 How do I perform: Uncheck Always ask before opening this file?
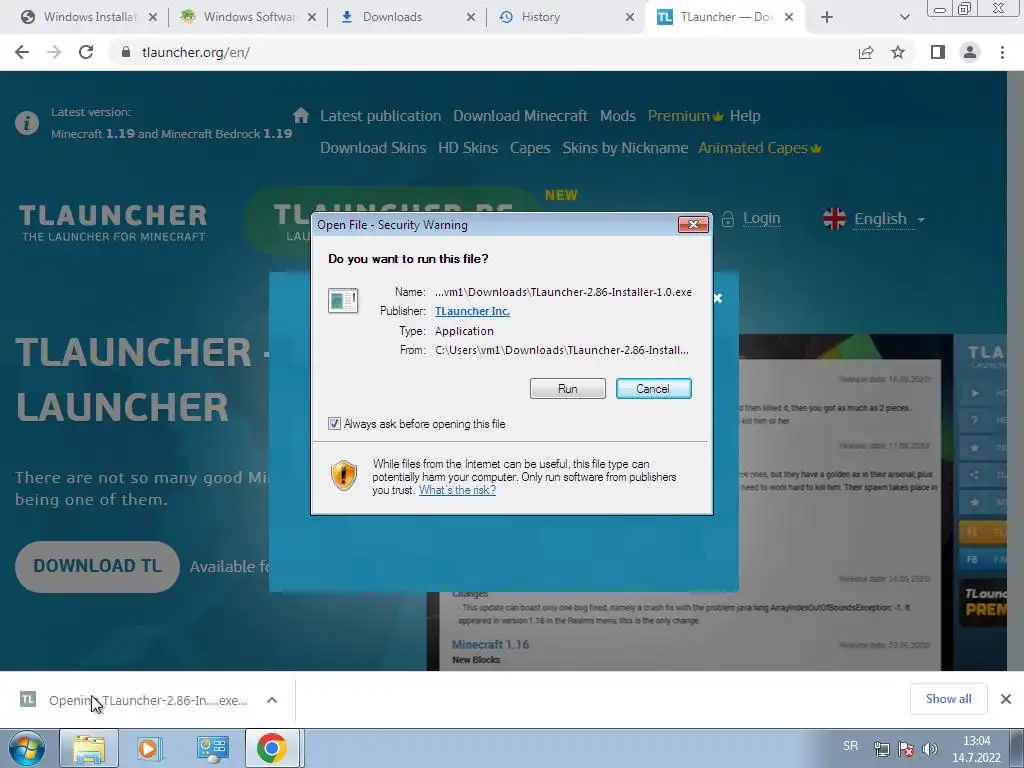tap(334, 424)
